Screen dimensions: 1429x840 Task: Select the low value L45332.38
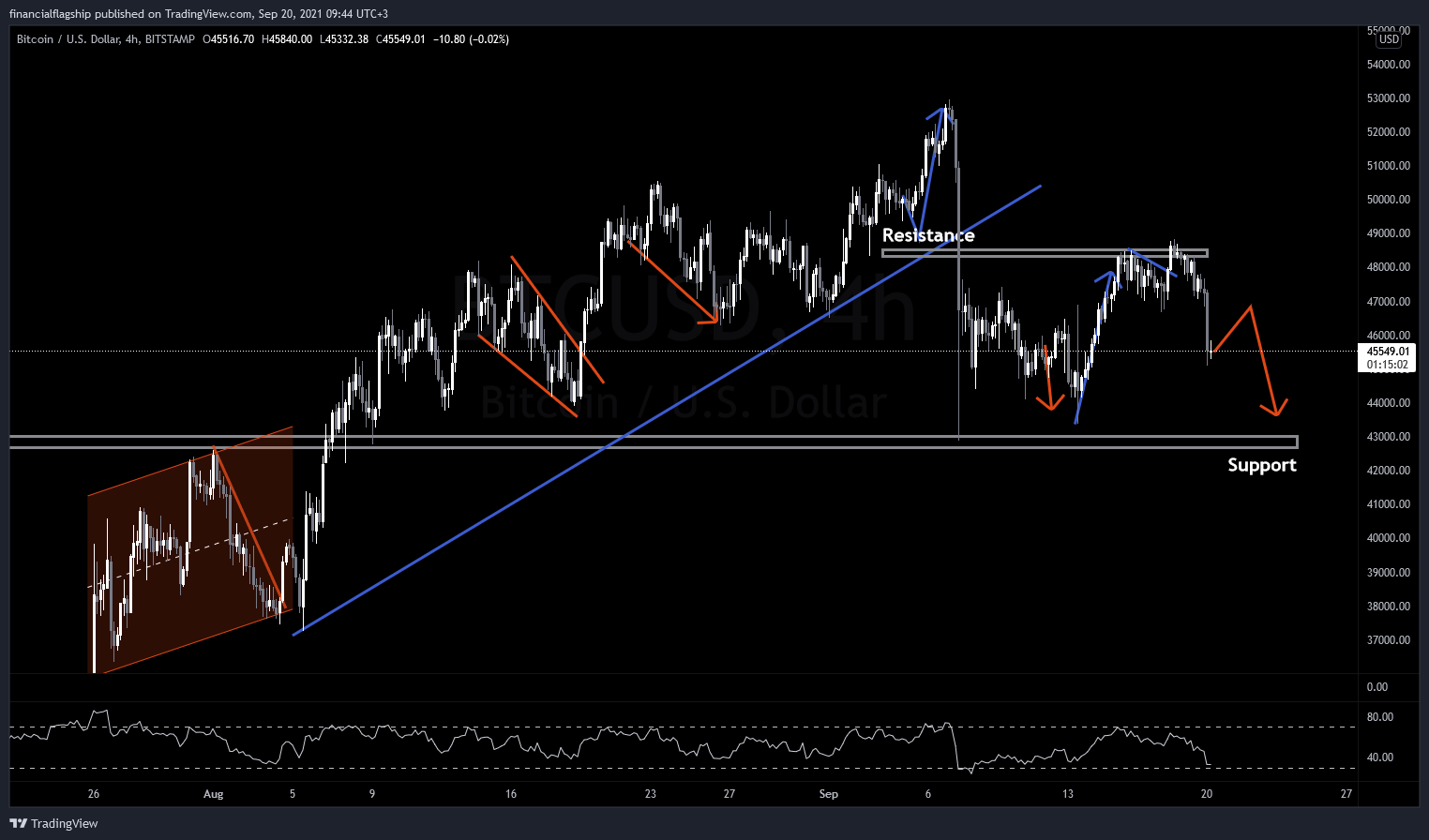[344, 39]
